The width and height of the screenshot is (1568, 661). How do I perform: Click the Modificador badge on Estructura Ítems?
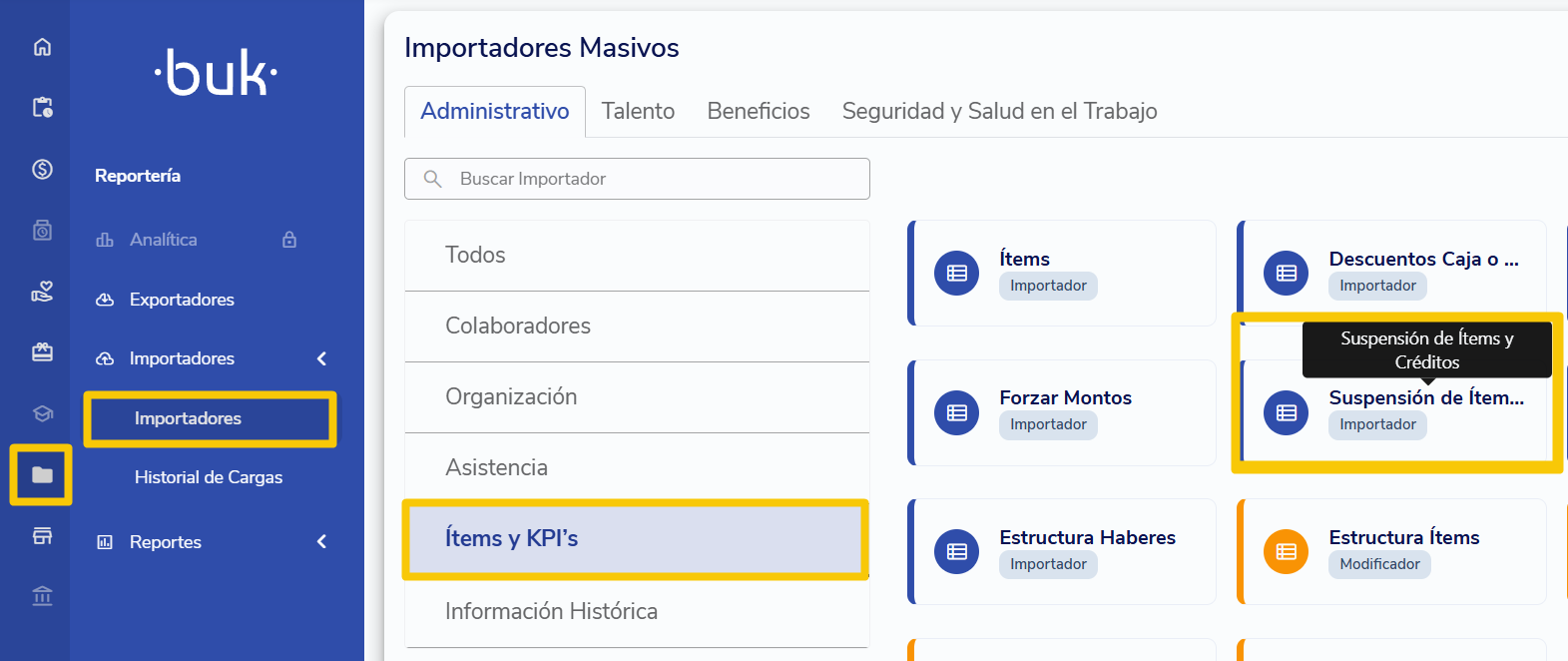click(1379, 564)
